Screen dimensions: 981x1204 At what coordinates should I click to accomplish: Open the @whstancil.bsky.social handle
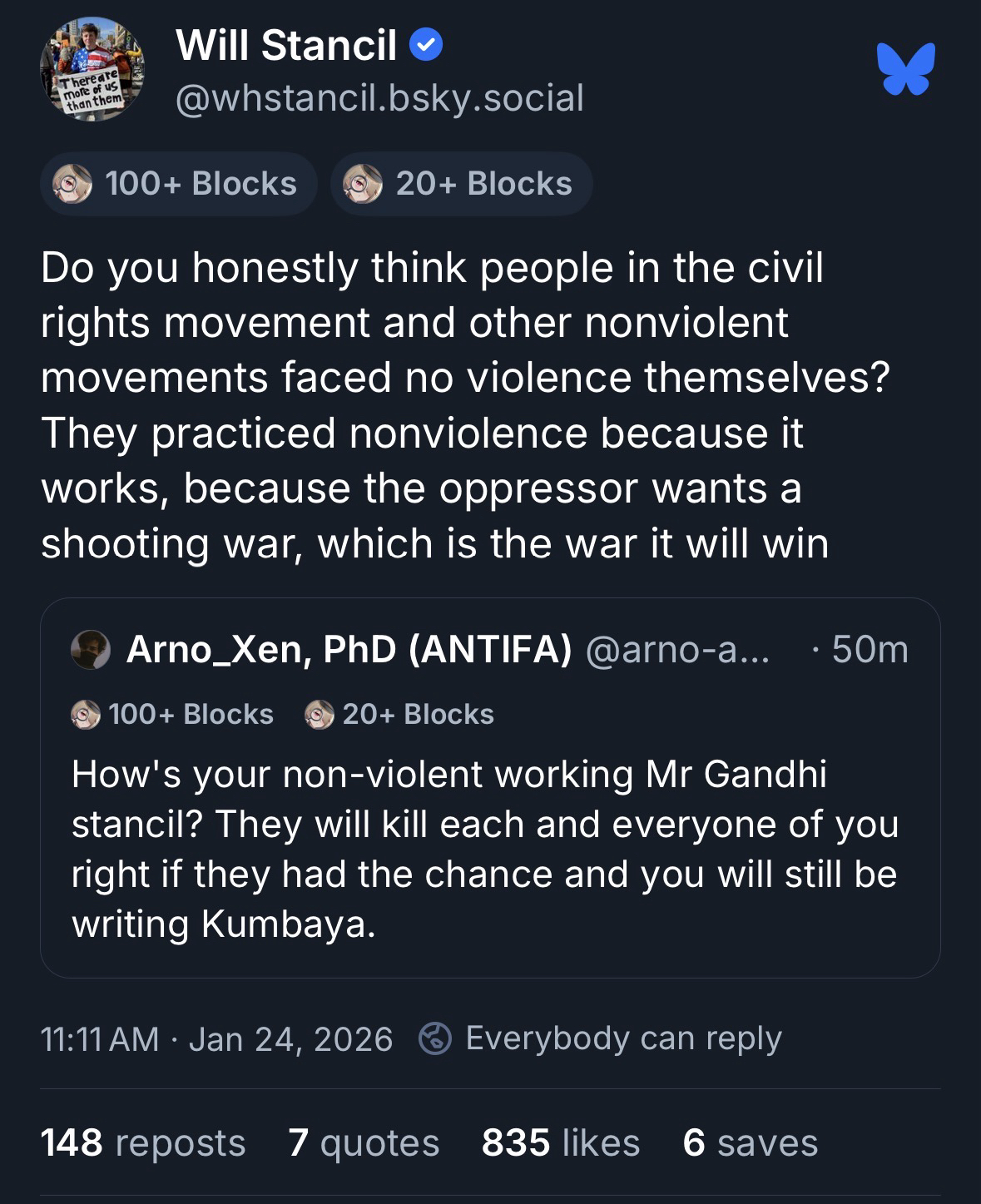[x=379, y=98]
